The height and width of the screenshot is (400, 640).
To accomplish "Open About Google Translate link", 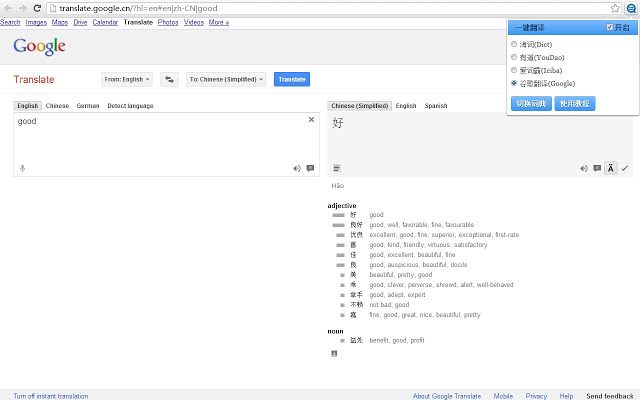I will (447, 396).
